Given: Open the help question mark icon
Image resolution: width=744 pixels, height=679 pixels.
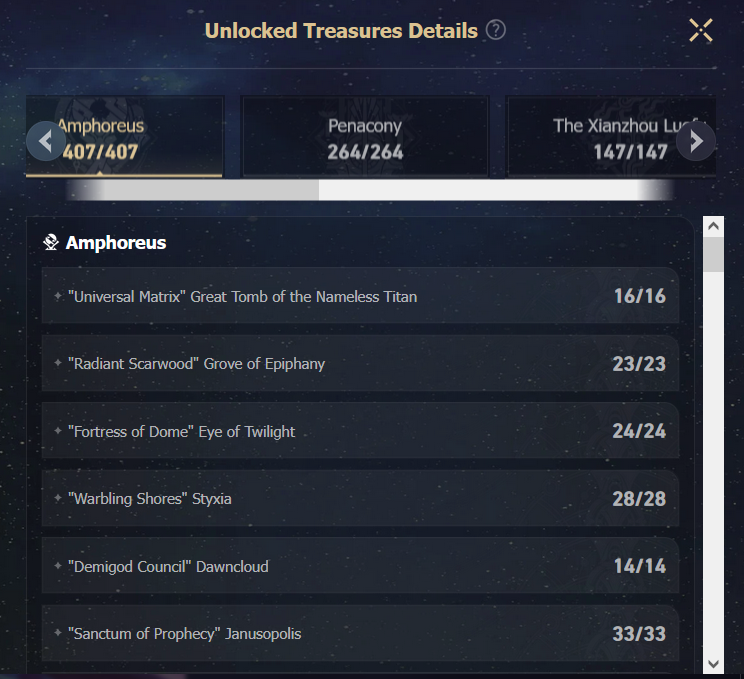Looking at the screenshot, I should coord(496,30).
